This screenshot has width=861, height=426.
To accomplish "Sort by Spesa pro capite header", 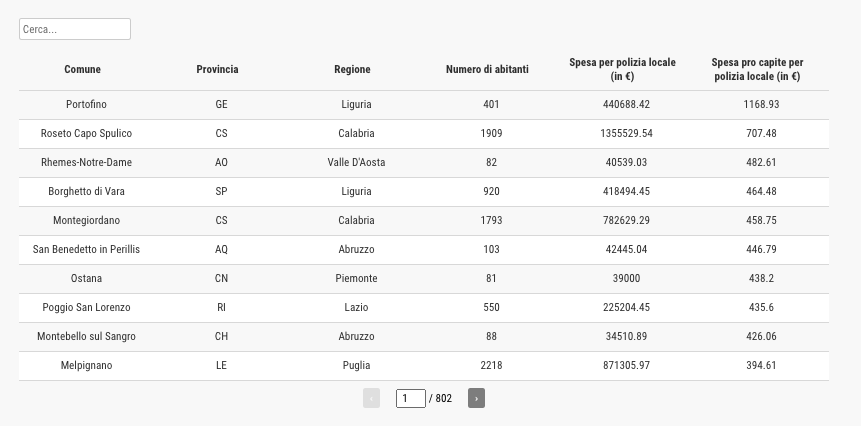I will click(x=758, y=69).
